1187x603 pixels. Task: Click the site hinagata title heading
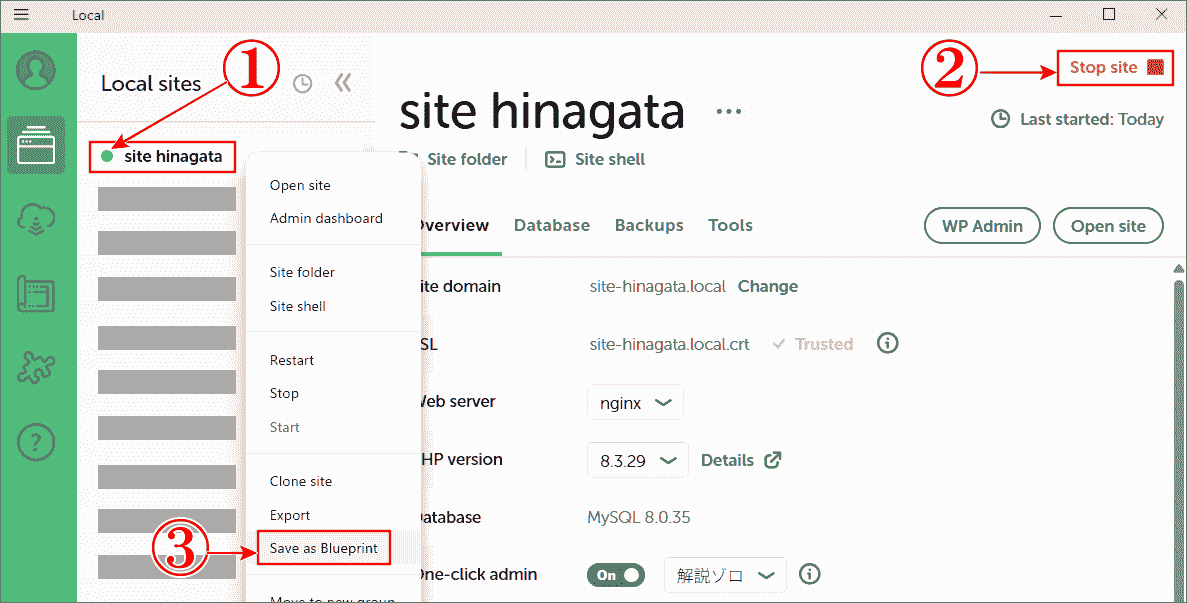pyautogui.click(x=542, y=111)
